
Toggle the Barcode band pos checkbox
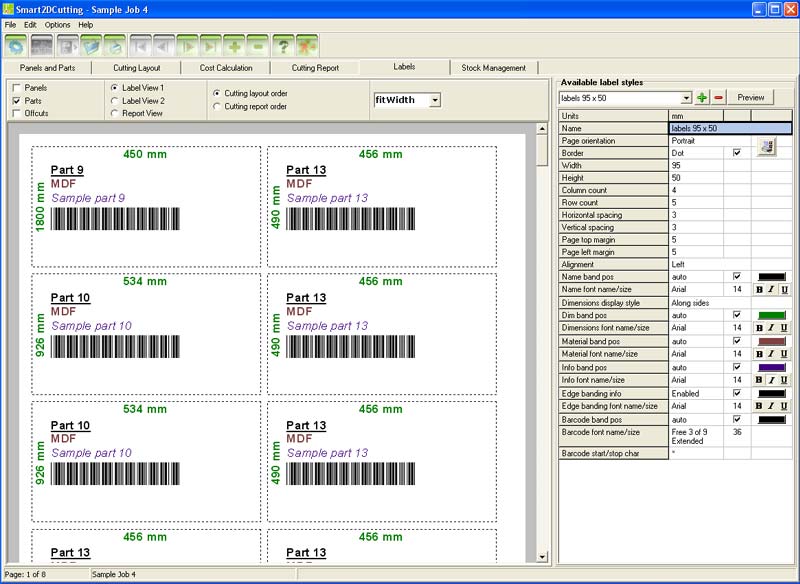tap(737, 419)
